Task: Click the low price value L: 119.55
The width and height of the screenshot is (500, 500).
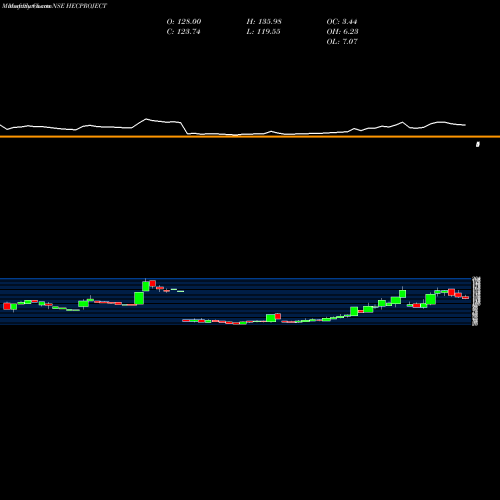Action: click(263, 32)
